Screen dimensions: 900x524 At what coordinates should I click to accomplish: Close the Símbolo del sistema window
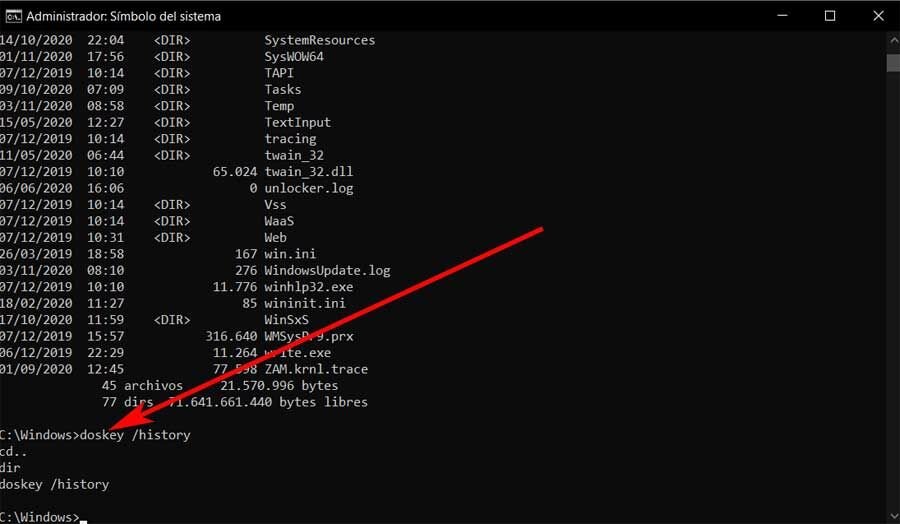(x=878, y=16)
